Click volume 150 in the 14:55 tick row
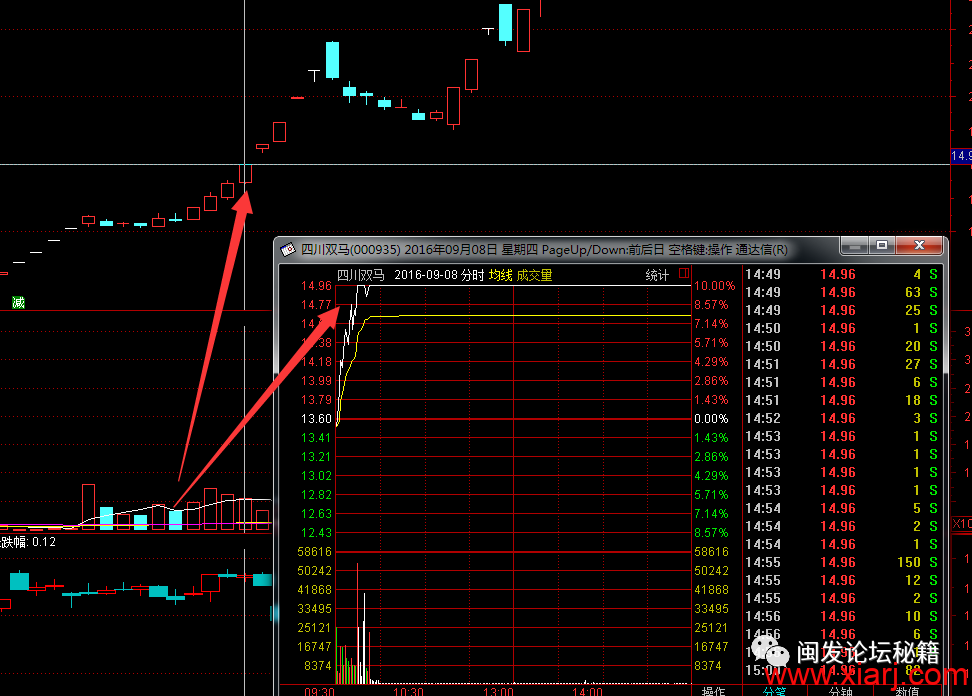972x696 pixels. (x=909, y=562)
